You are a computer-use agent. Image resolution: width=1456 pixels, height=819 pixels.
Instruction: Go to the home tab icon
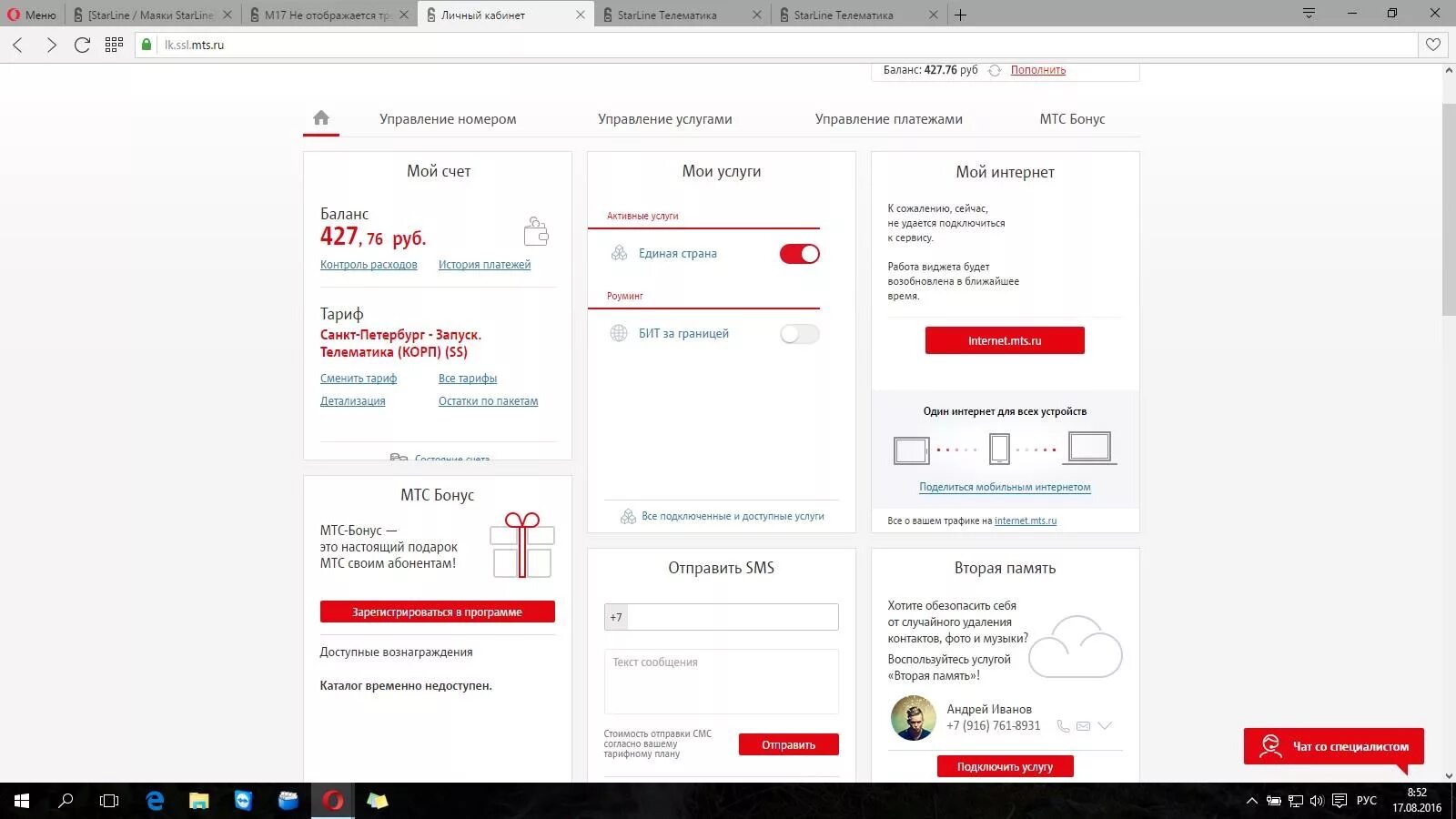pyautogui.click(x=320, y=117)
